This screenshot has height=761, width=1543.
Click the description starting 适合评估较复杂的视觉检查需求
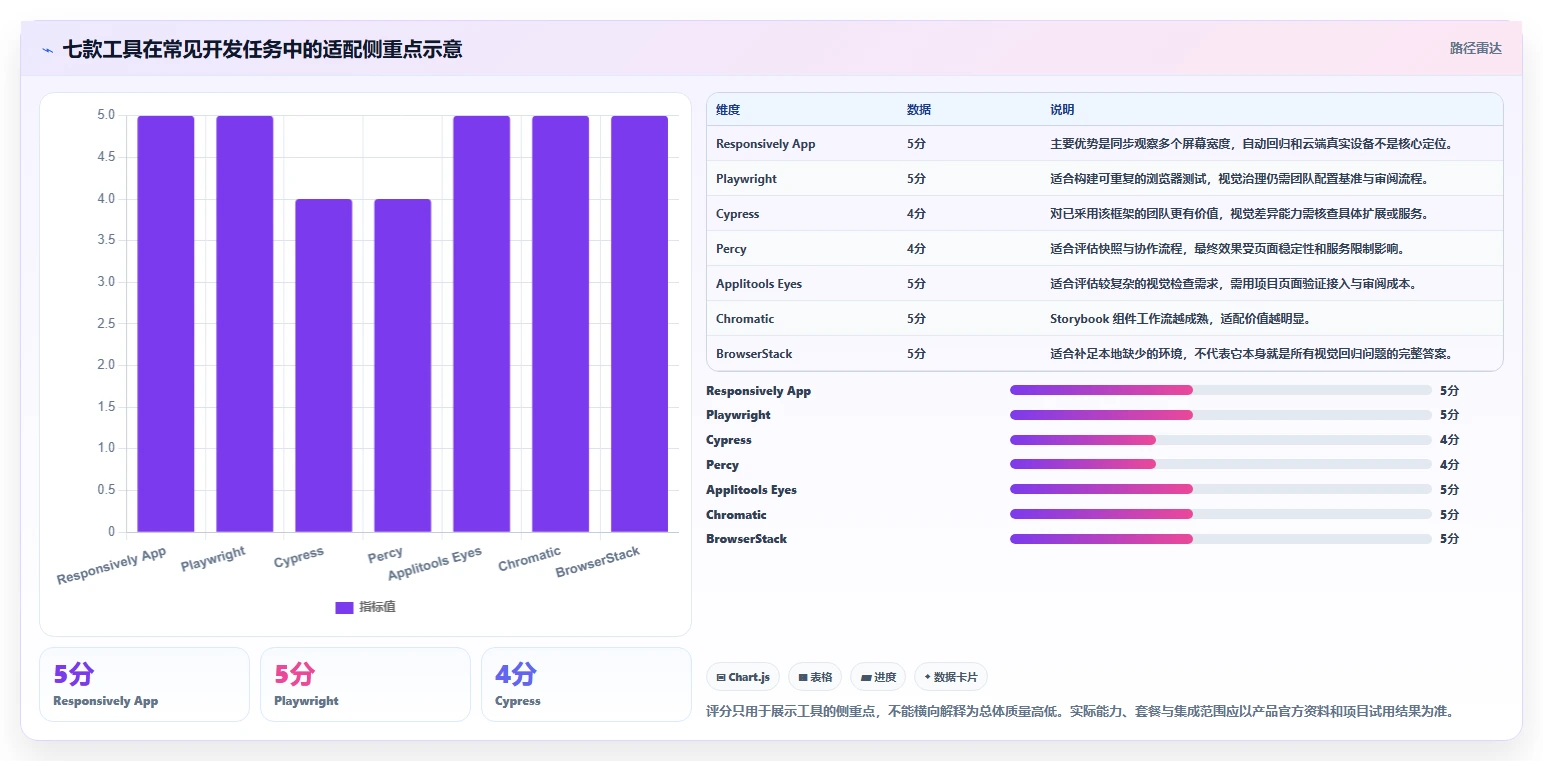pyautogui.click(x=1233, y=284)
